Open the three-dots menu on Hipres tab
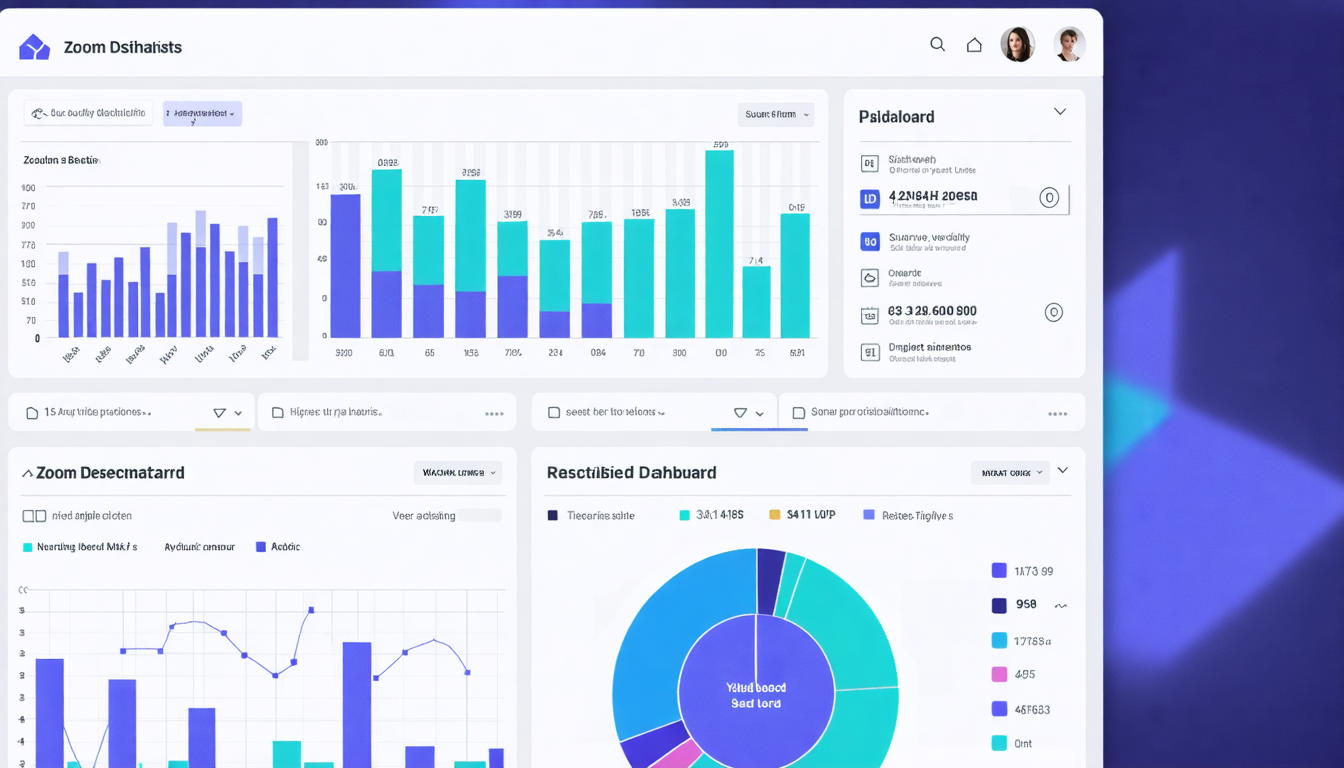The image size is (1344, 768). pos(494,413)
